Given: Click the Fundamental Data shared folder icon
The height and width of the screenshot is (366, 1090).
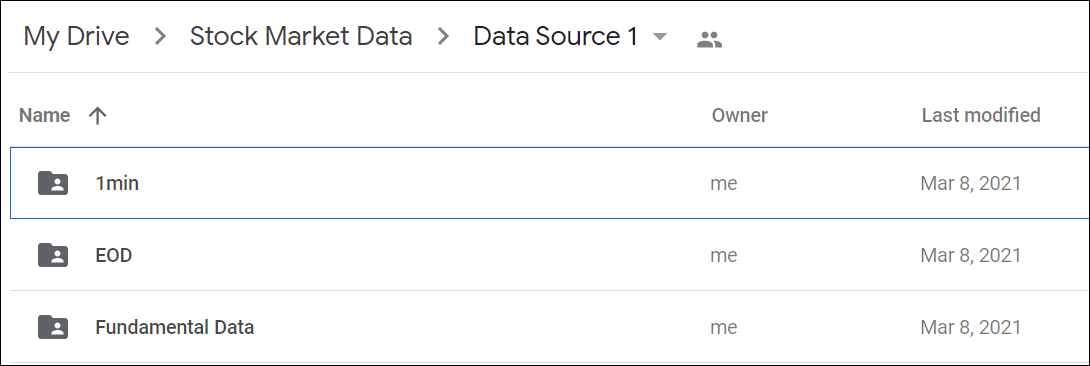Looking at the screenshot, I should click(x=53, y=326).
